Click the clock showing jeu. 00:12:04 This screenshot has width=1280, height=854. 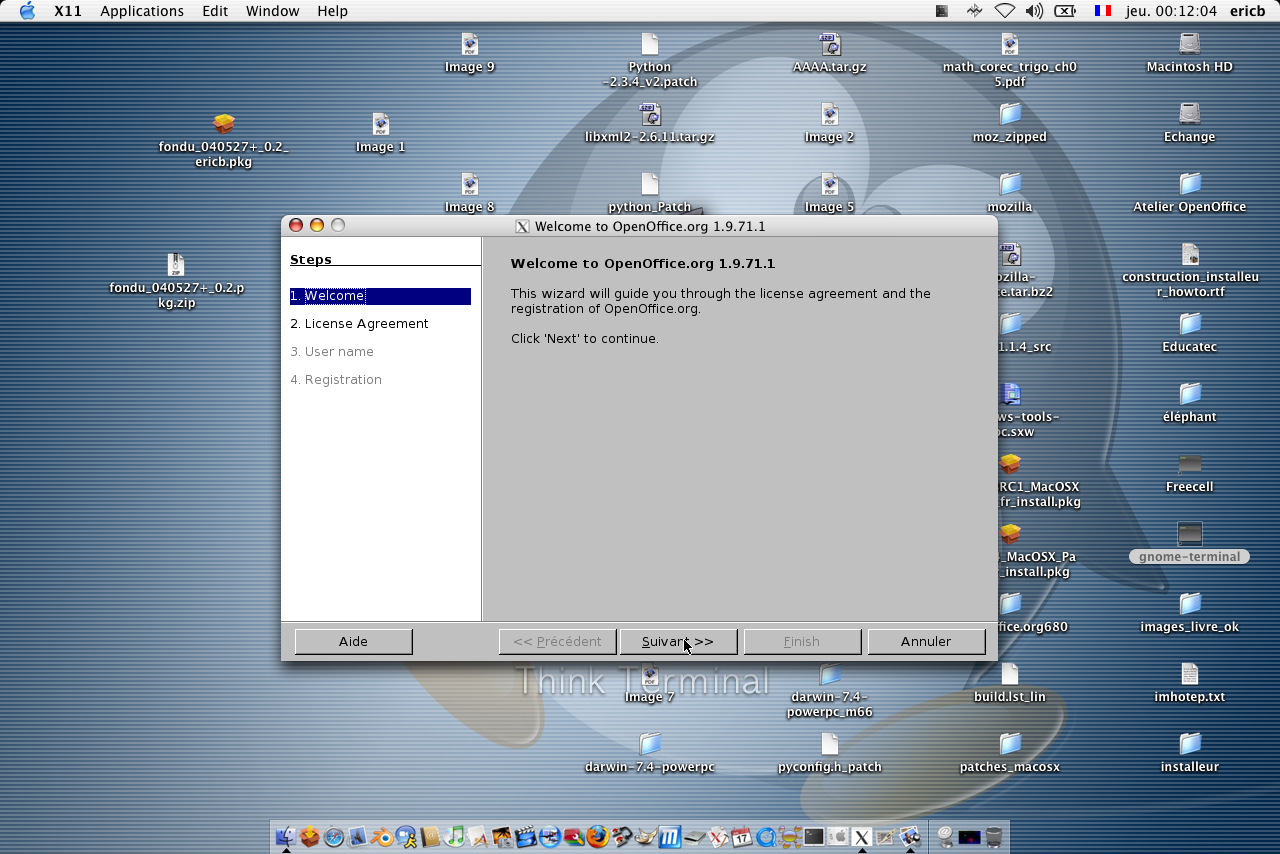1171,11
